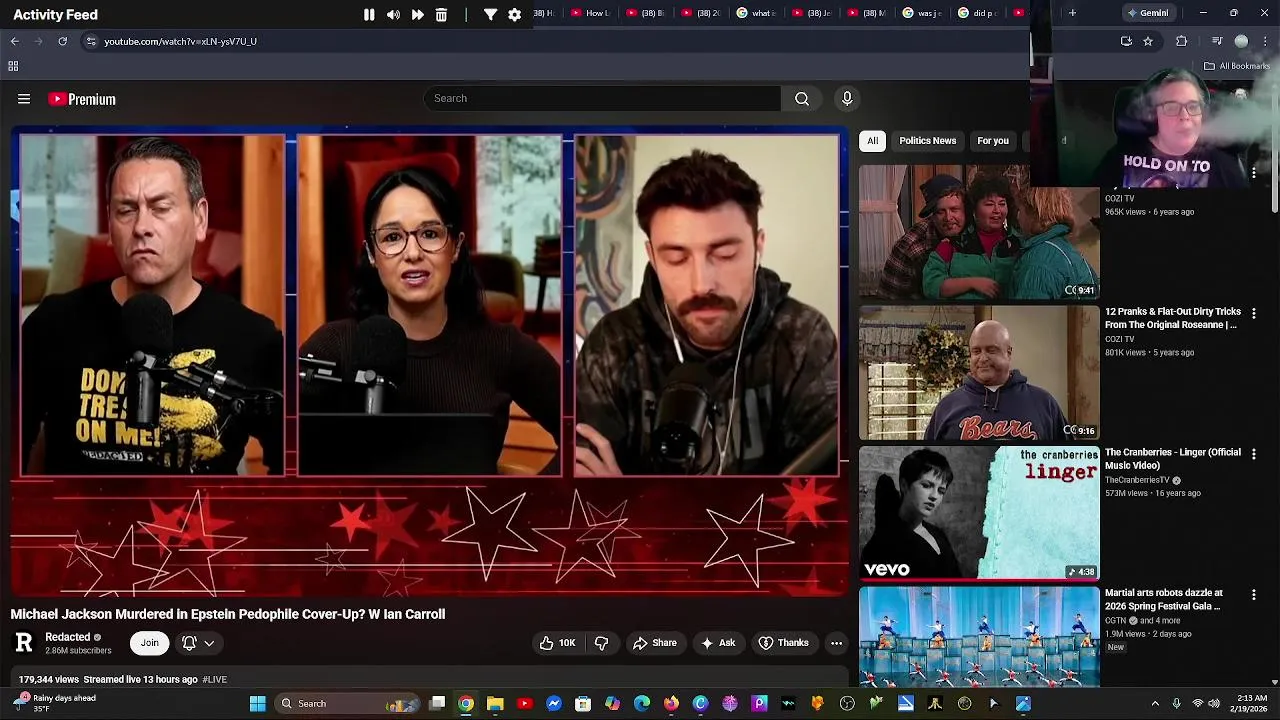Go back in browser history

point(14,41)
